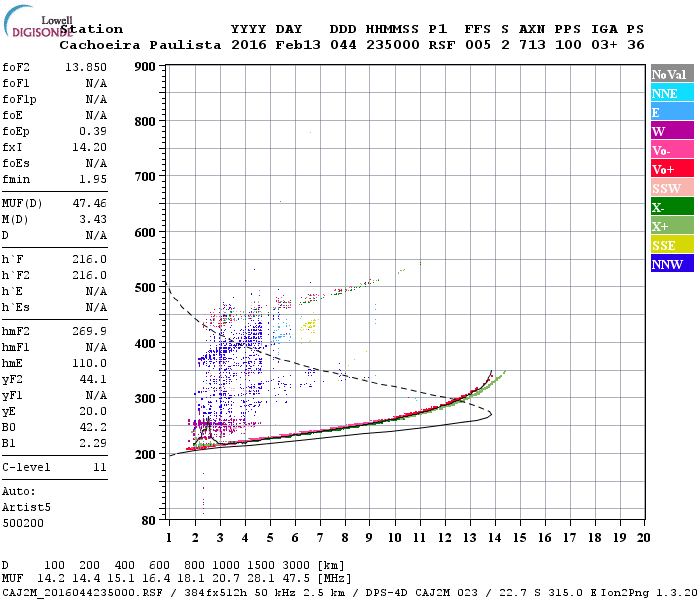Click the RSF program value in header
Screen dimensions: 700x600
442,45
